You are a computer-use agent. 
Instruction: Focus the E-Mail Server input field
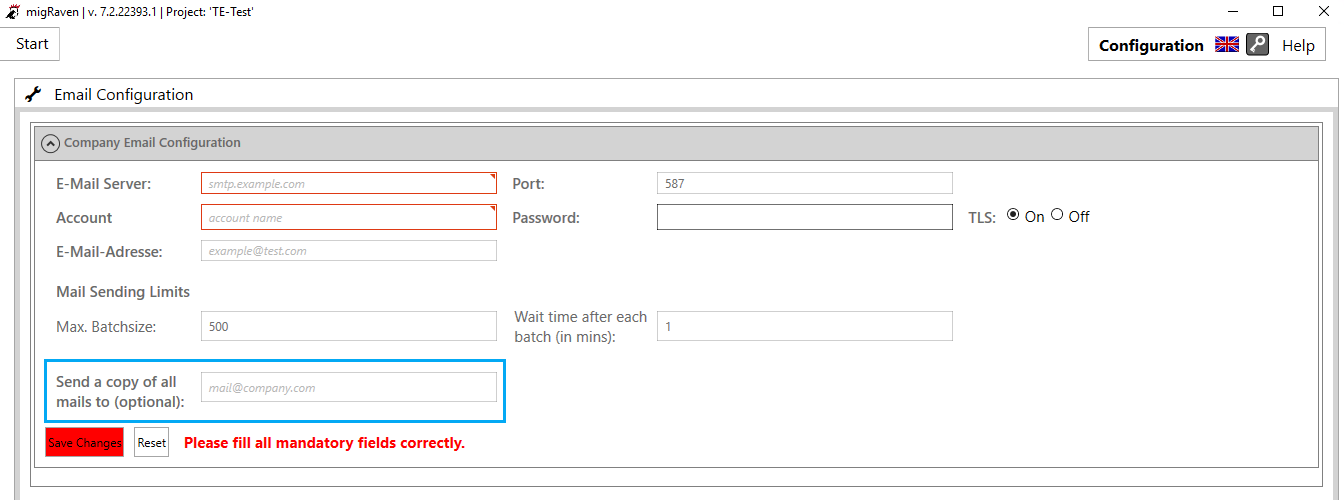(x=349, y=184)
